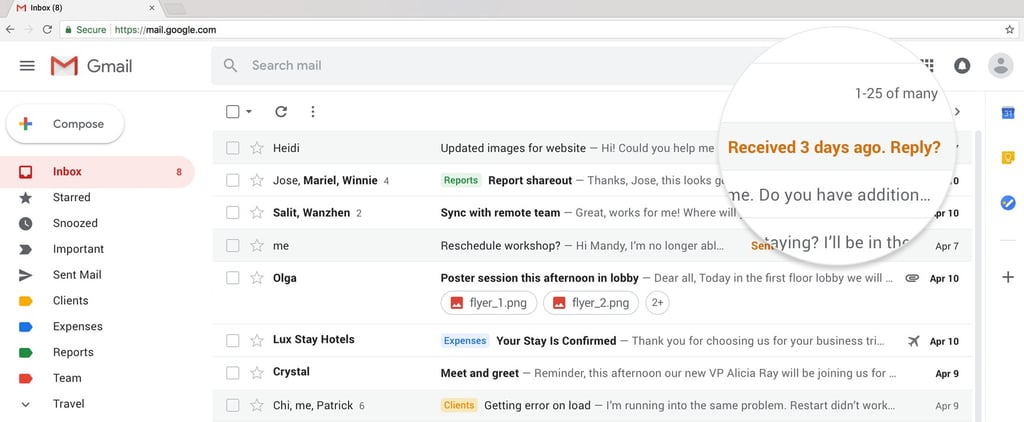Star the Chi, me, Patrick email

[x=257, y=406]
